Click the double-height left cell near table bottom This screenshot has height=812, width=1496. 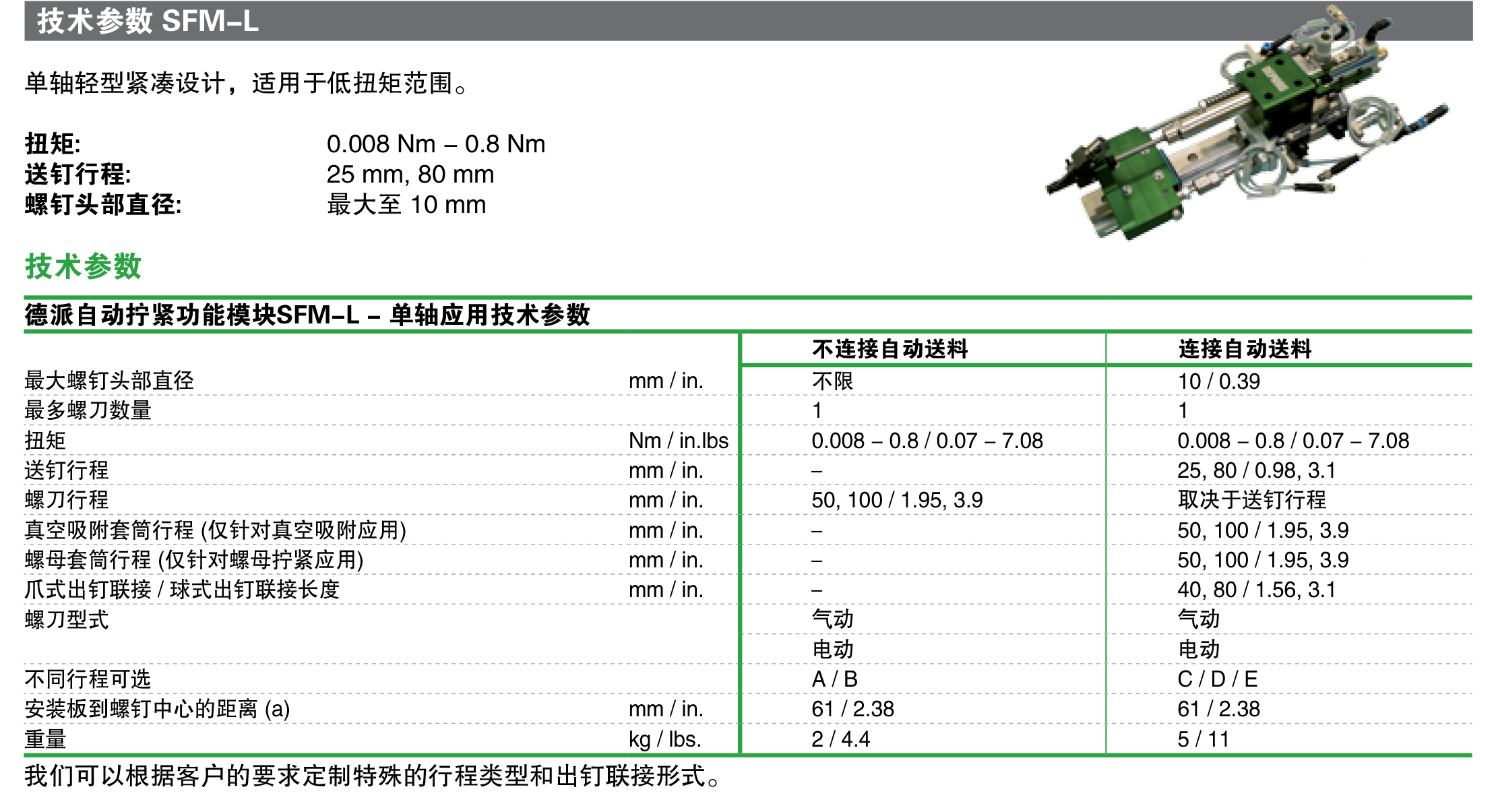(381, 634)
